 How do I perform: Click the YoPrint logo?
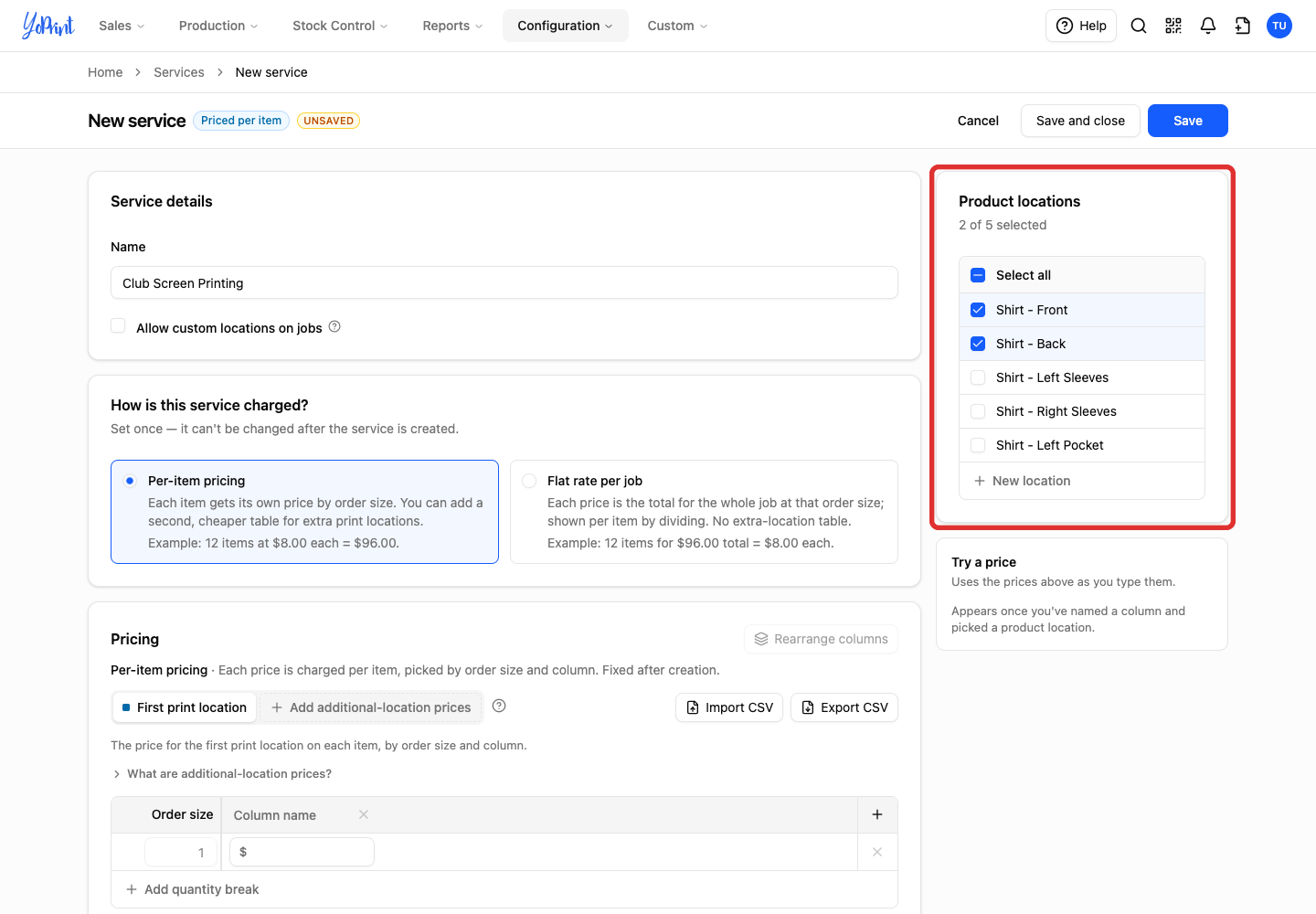pos(48,26)
